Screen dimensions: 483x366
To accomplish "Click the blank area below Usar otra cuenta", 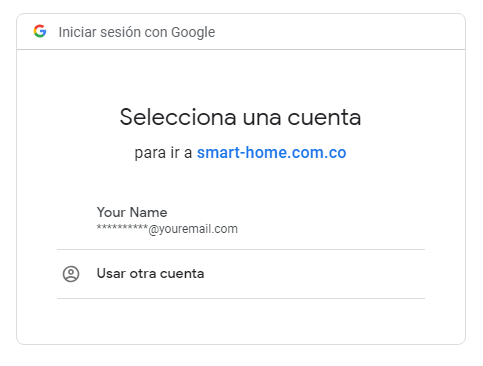I will 241,321.
